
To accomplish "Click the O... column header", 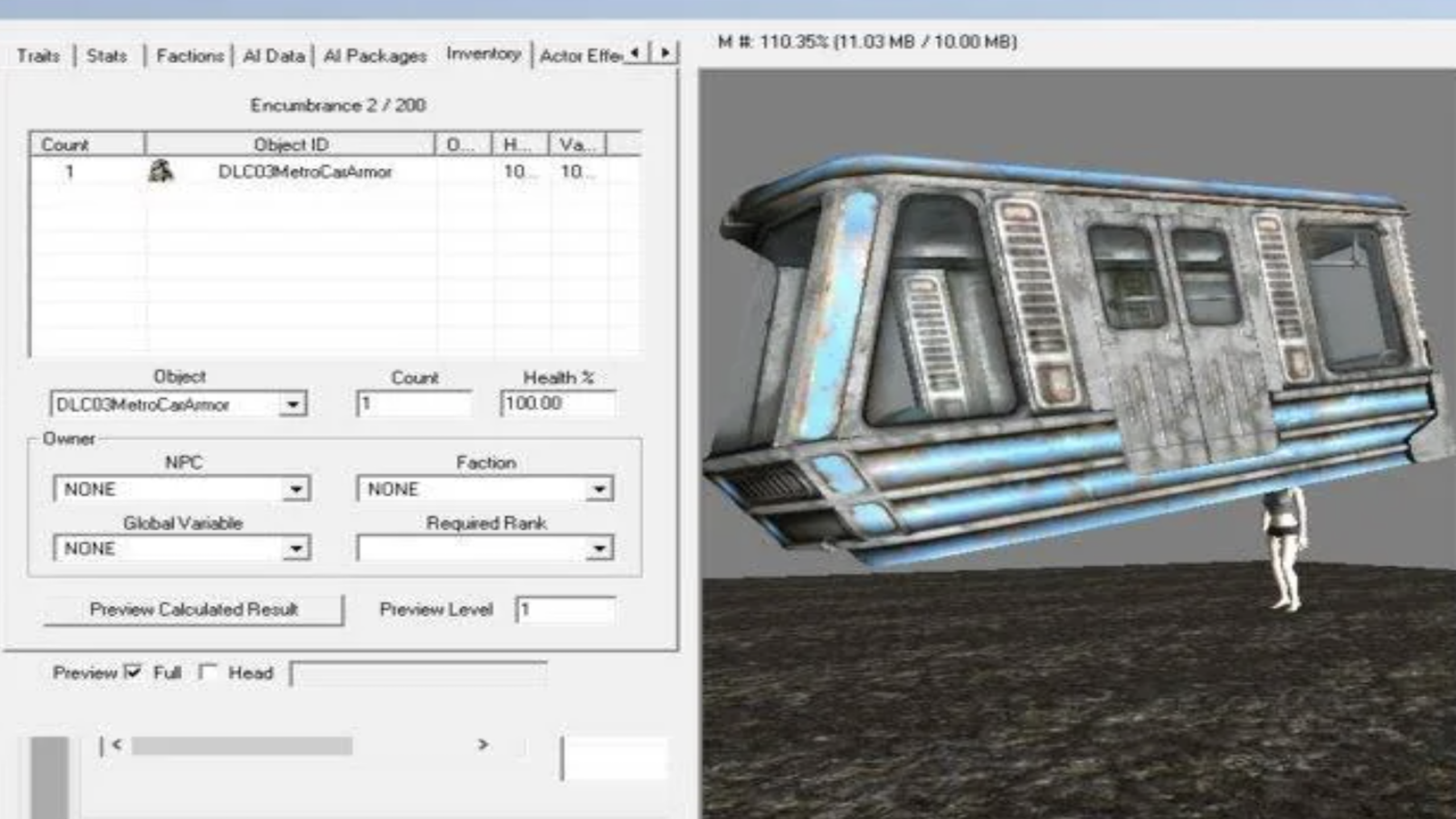I will coord(463,144).
